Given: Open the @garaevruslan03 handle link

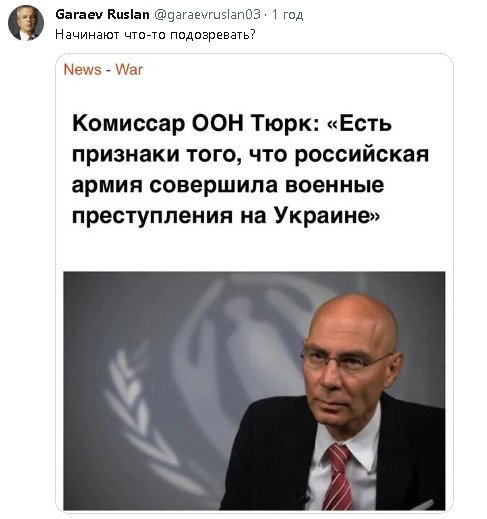Looking at the screenshot, I should (x=207, y=15).
